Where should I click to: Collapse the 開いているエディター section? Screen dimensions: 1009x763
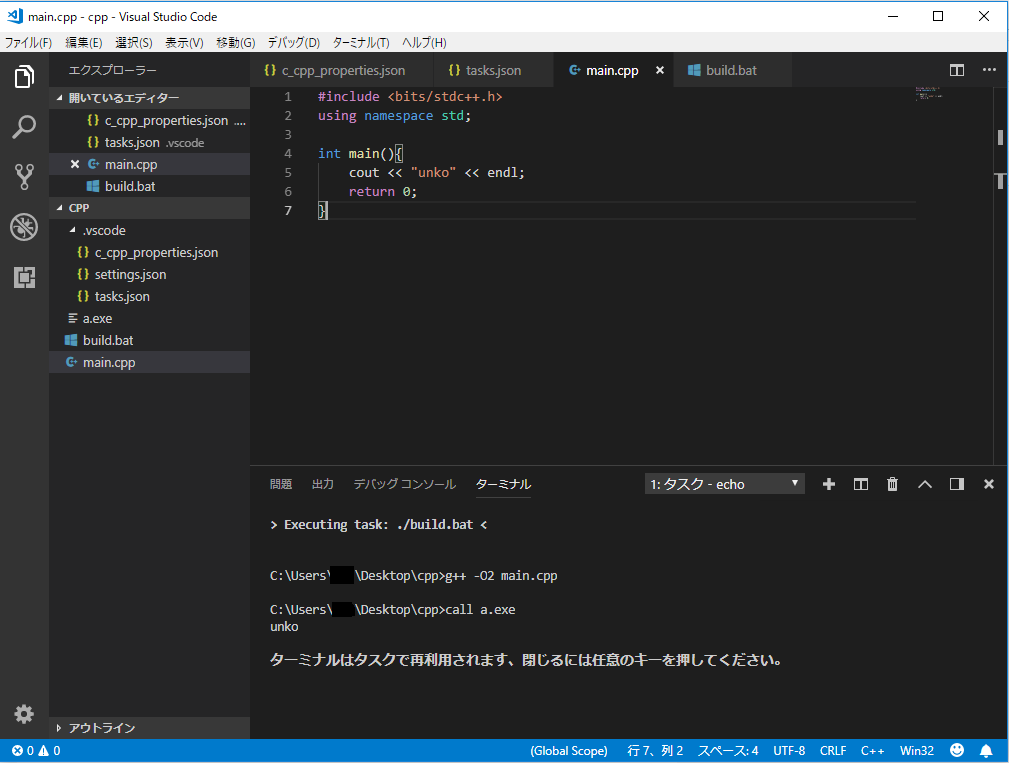point(149,98)
